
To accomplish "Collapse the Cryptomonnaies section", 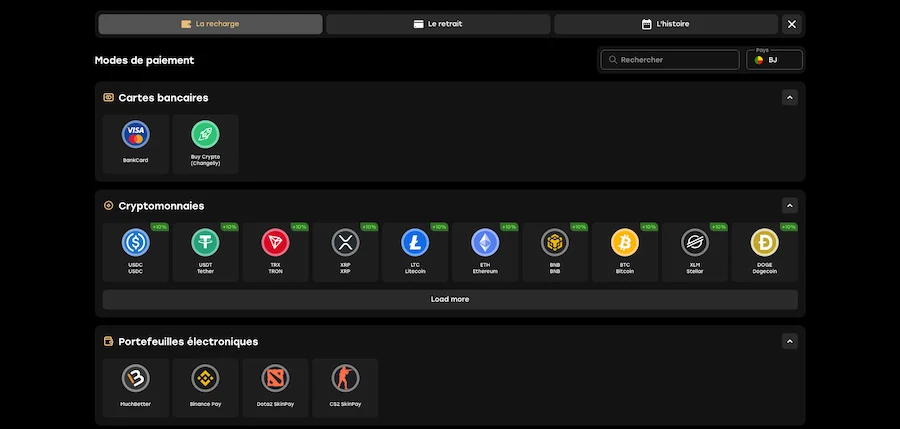I will click(x=790, y=206).
